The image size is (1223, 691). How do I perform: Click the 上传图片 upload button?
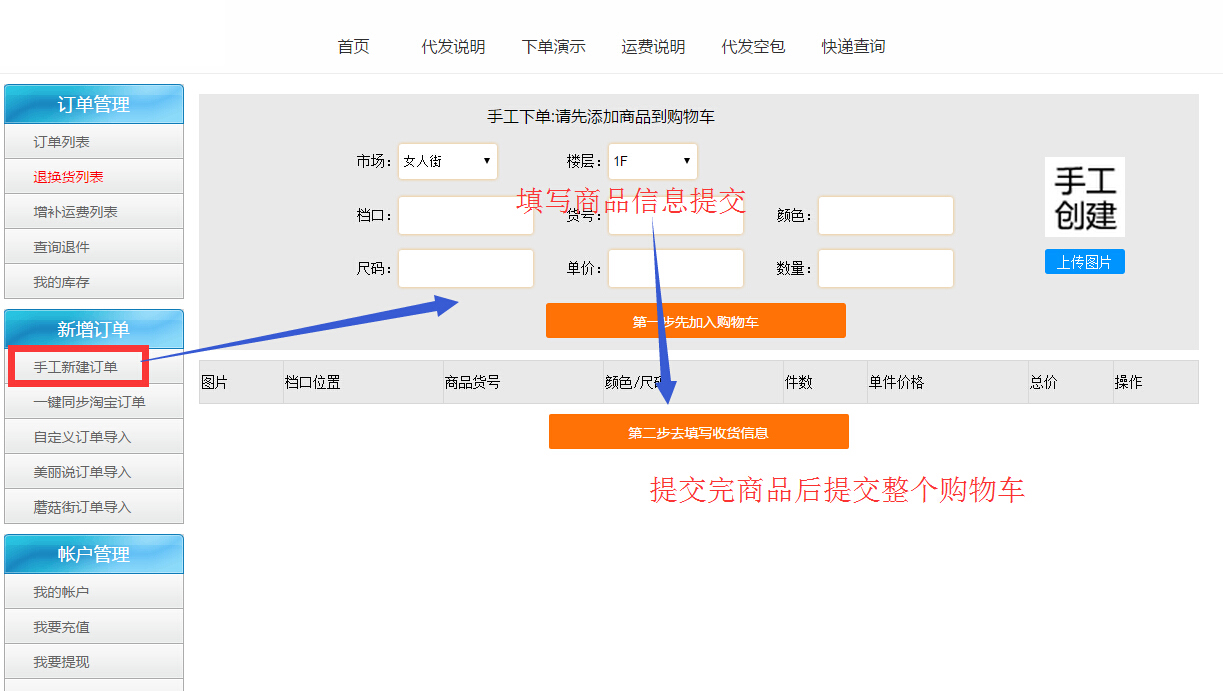[x=1085, y=262]
